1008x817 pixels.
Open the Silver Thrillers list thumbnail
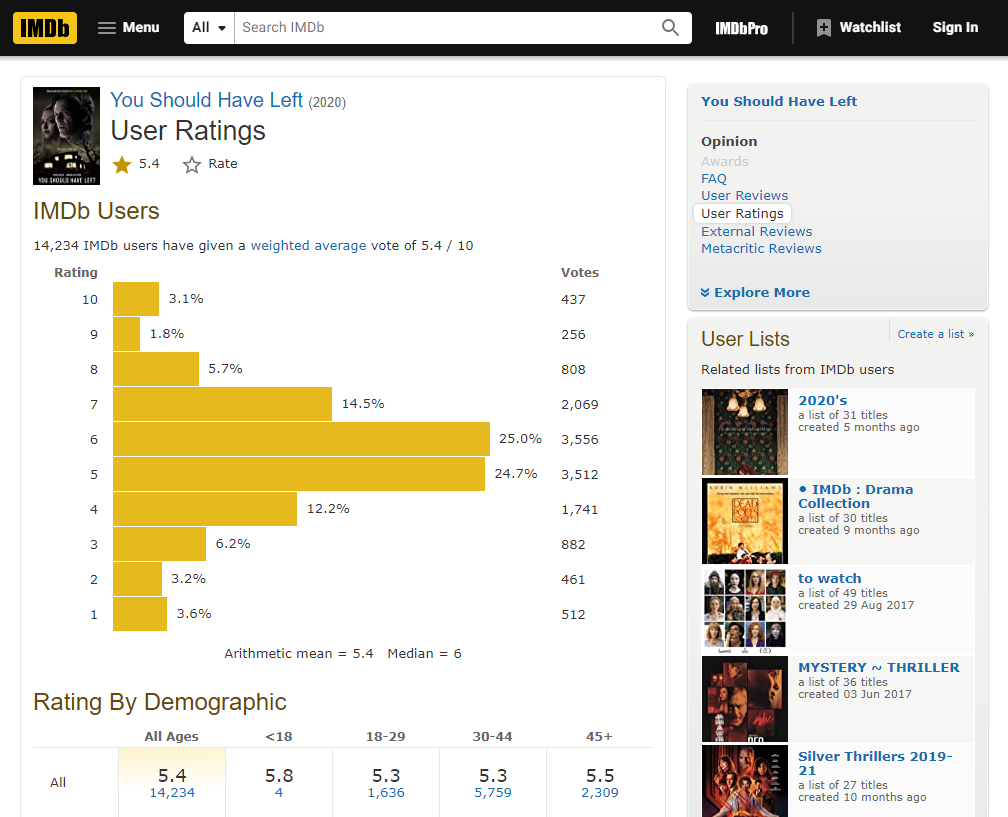(x=744, y=781)
